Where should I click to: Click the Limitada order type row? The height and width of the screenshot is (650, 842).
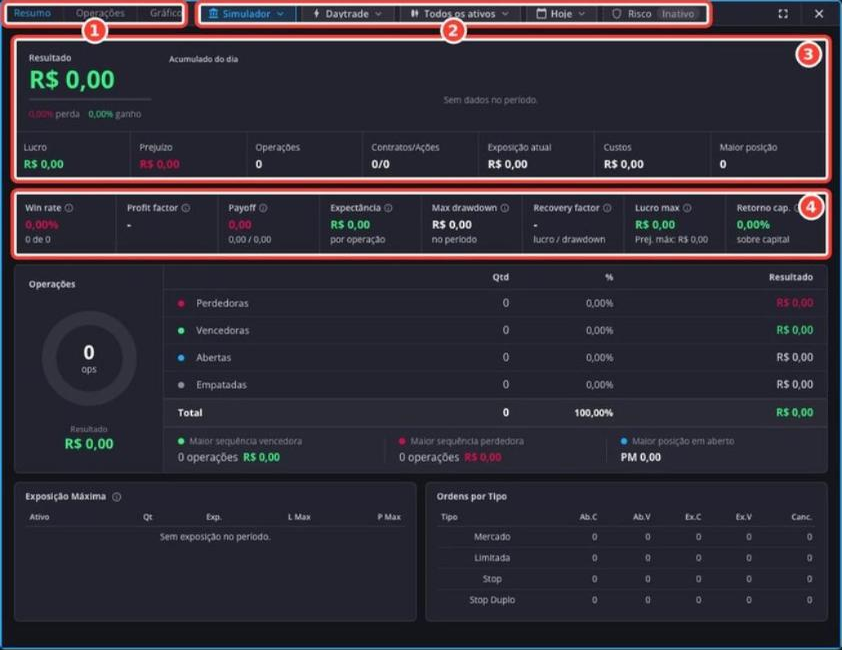pyautogui.click(x=626, y=558)
